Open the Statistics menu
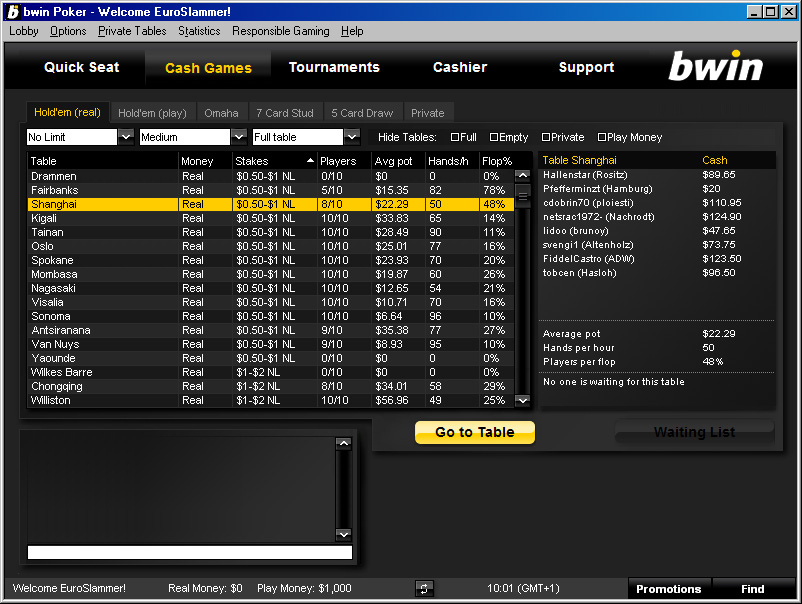The width and height of the screenshot is (802, 604). tap(199, 31)
